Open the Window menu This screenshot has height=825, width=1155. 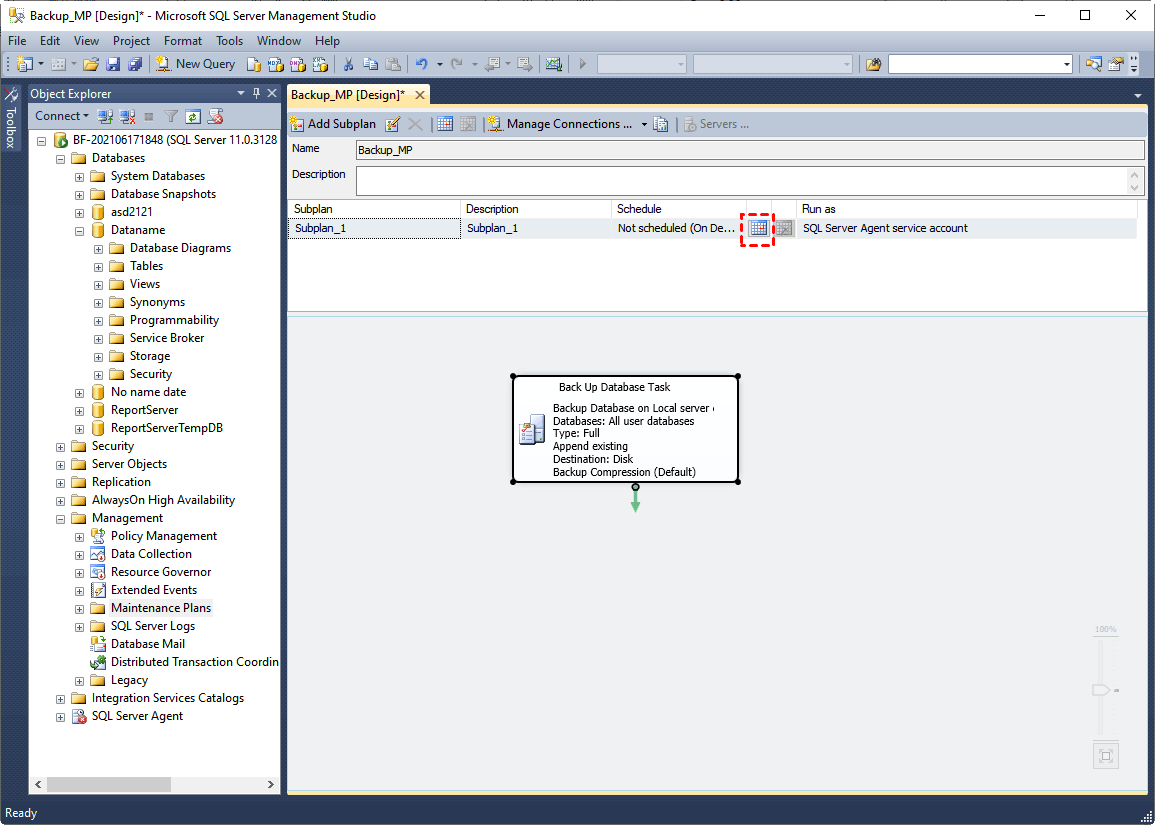point(278,41)
